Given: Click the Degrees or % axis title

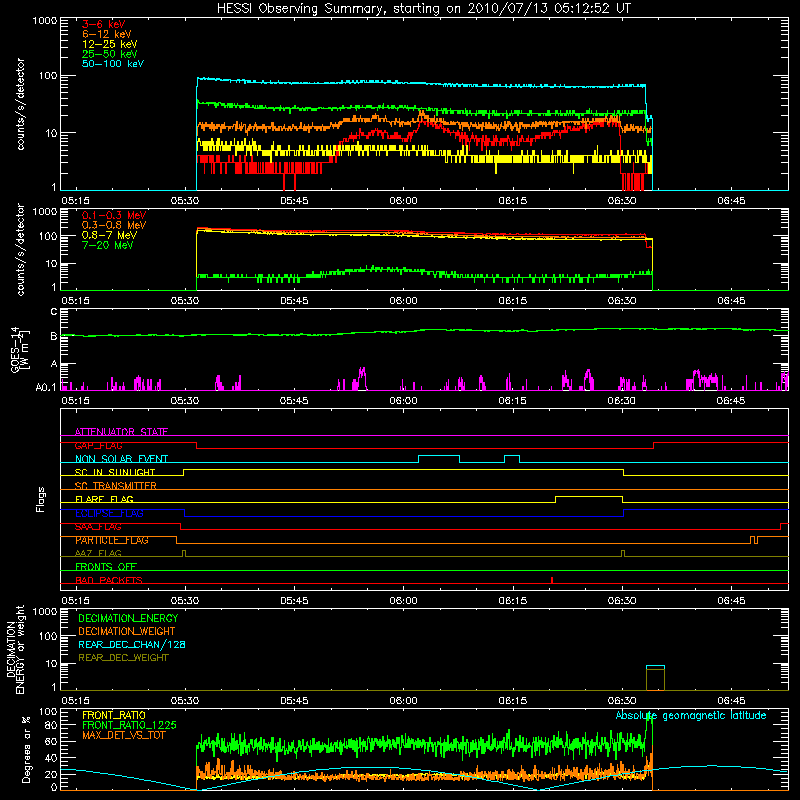Looking at the screenshot, I should tap(26, 749).
